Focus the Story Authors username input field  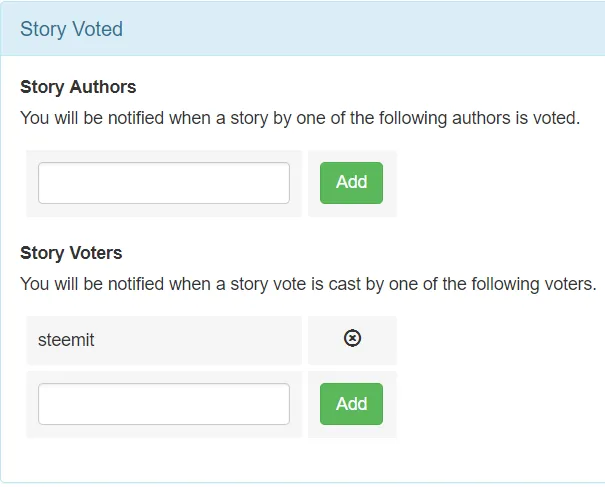click(164, 183)
